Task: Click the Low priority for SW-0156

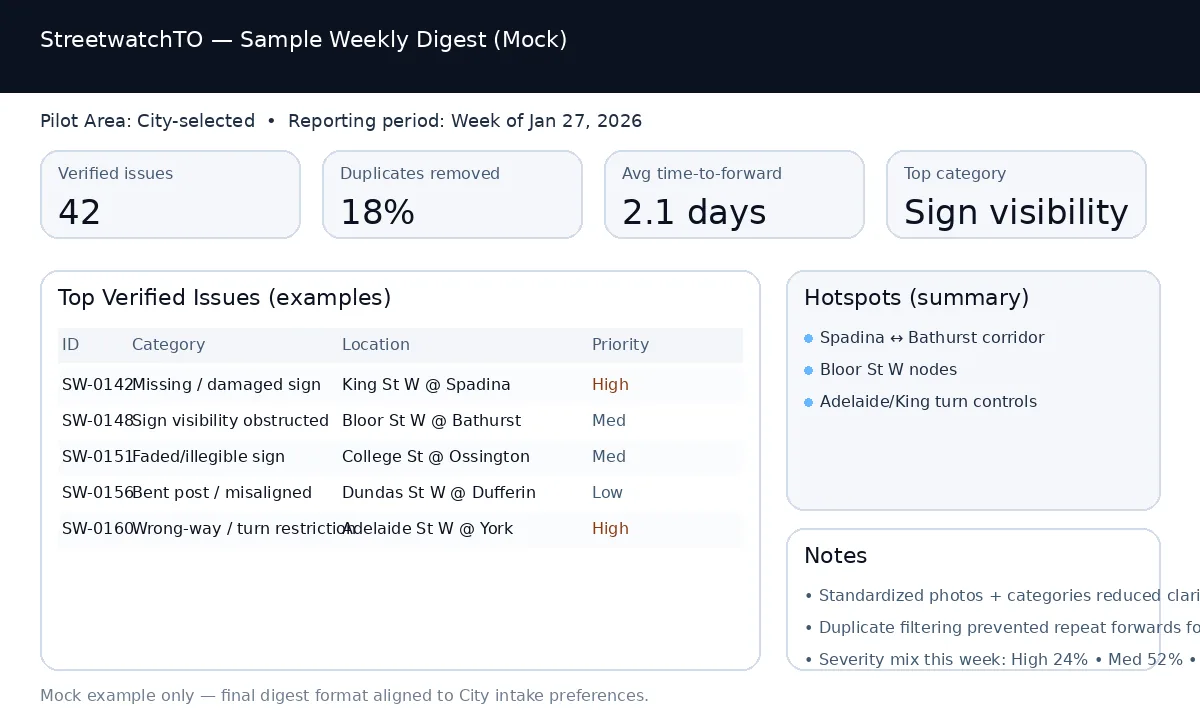Action: [x=607, y=492]
